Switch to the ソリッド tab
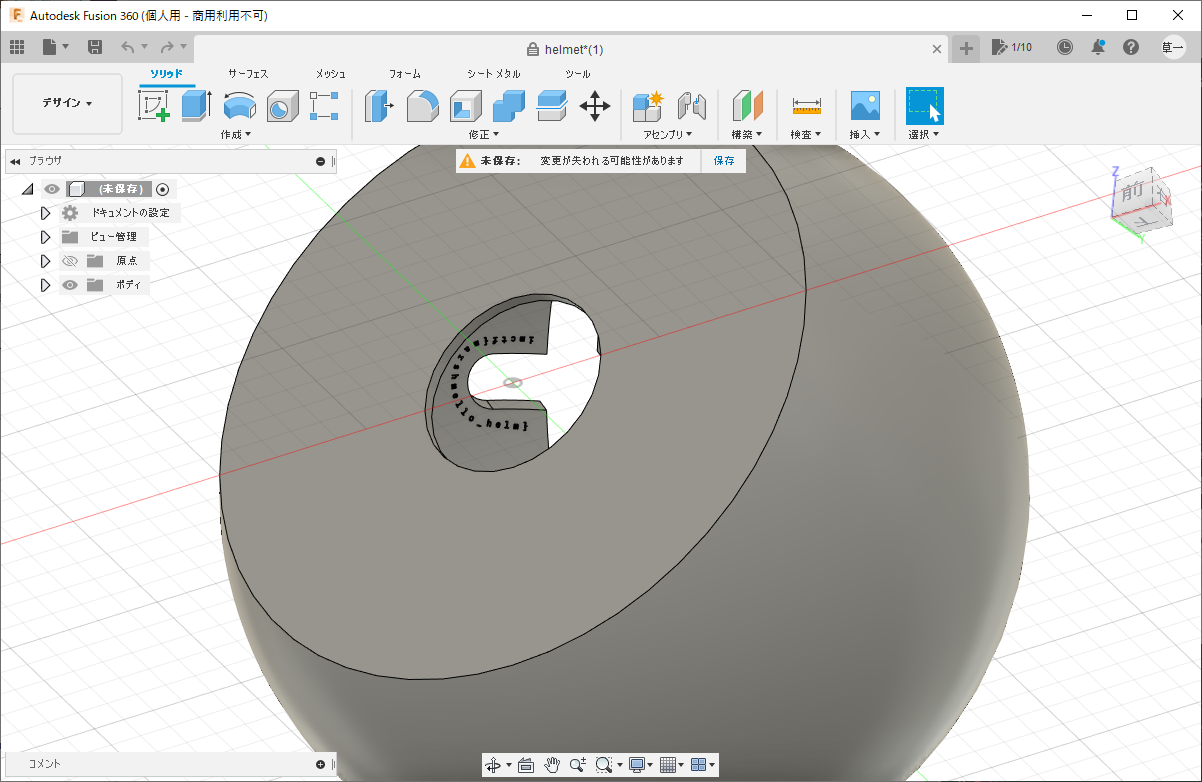The image size is (1202, 782). (x=167, y=74)
